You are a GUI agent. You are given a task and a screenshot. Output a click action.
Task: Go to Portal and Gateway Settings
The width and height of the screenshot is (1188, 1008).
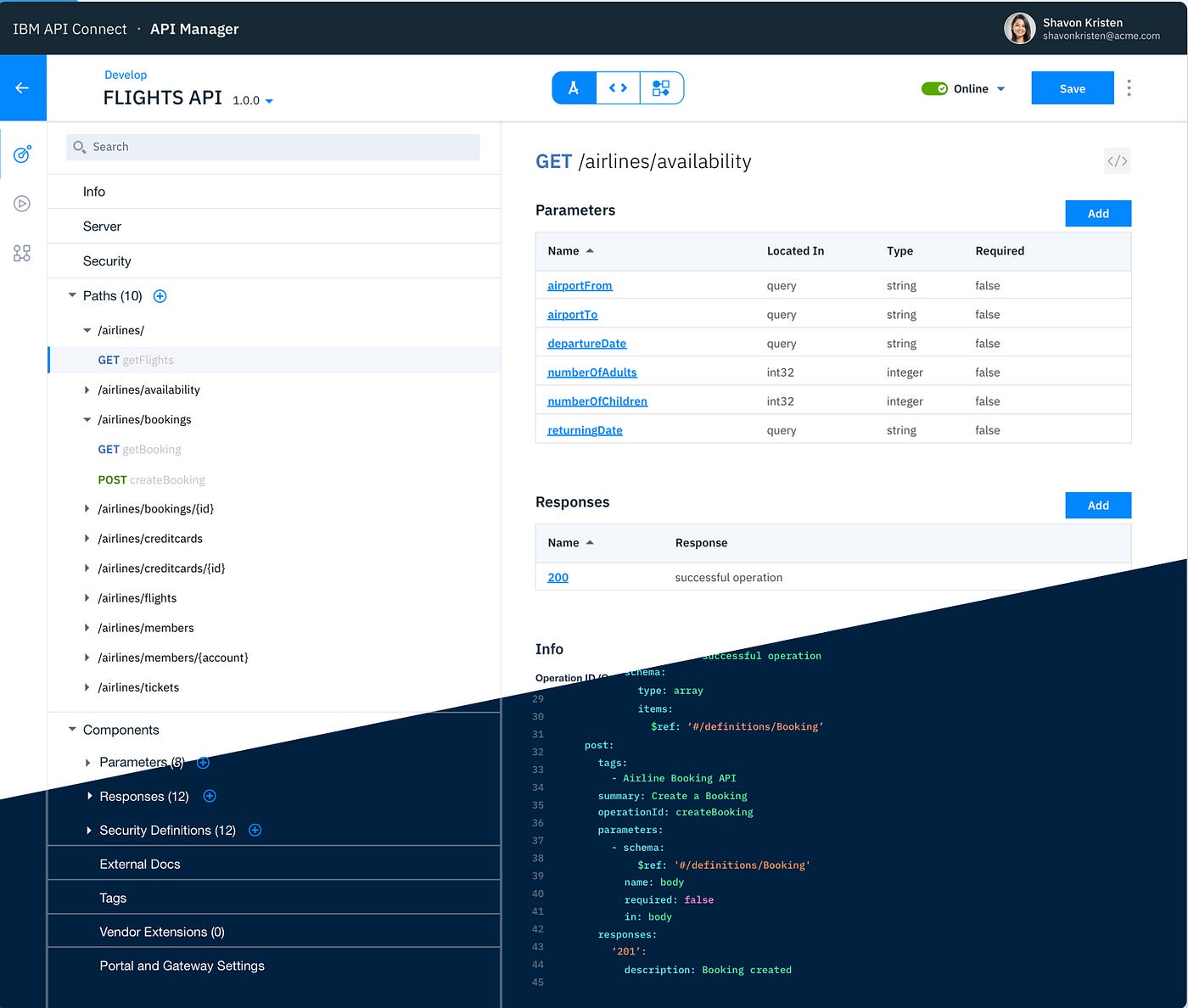click(182, 965)
